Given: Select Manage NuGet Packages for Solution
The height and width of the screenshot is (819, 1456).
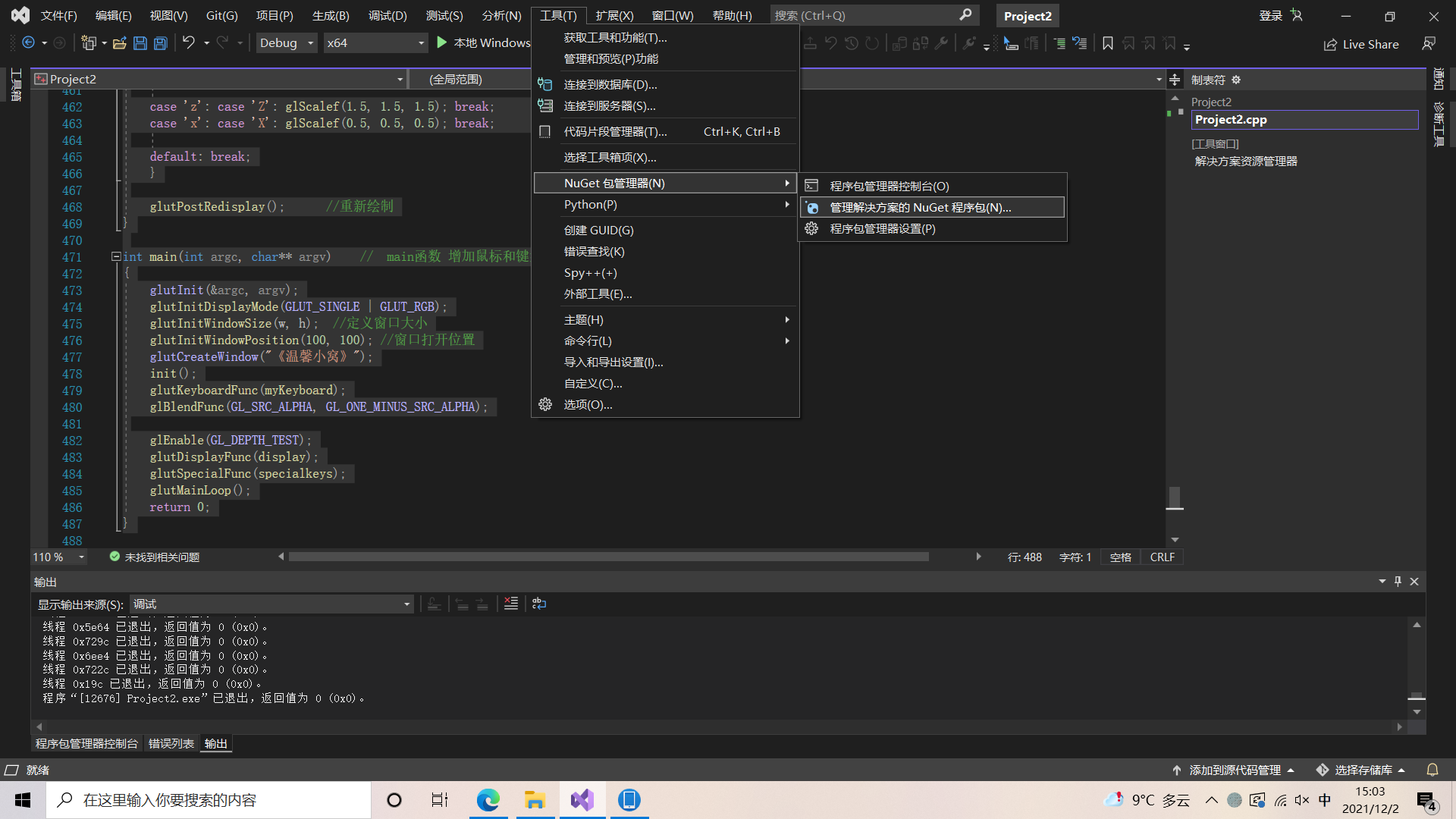Looking at the screenshot, I should pos(920,207).
